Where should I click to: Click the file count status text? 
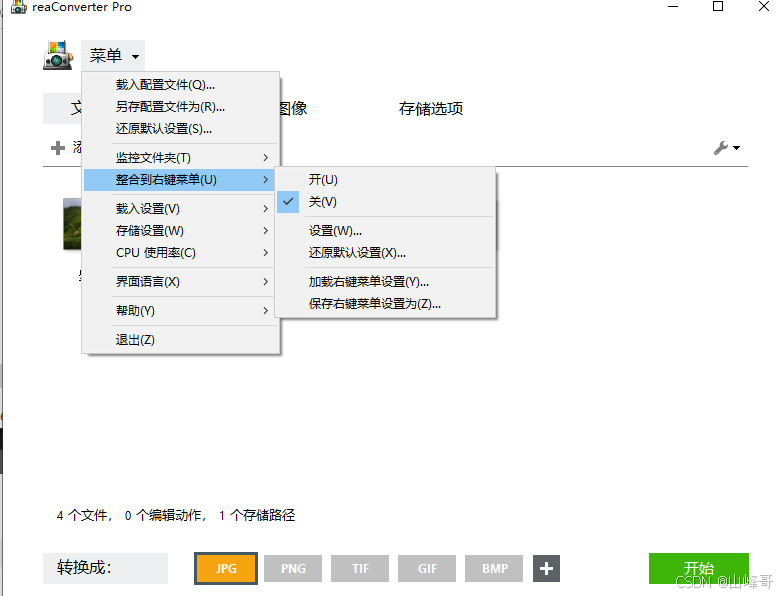[176, 515]
